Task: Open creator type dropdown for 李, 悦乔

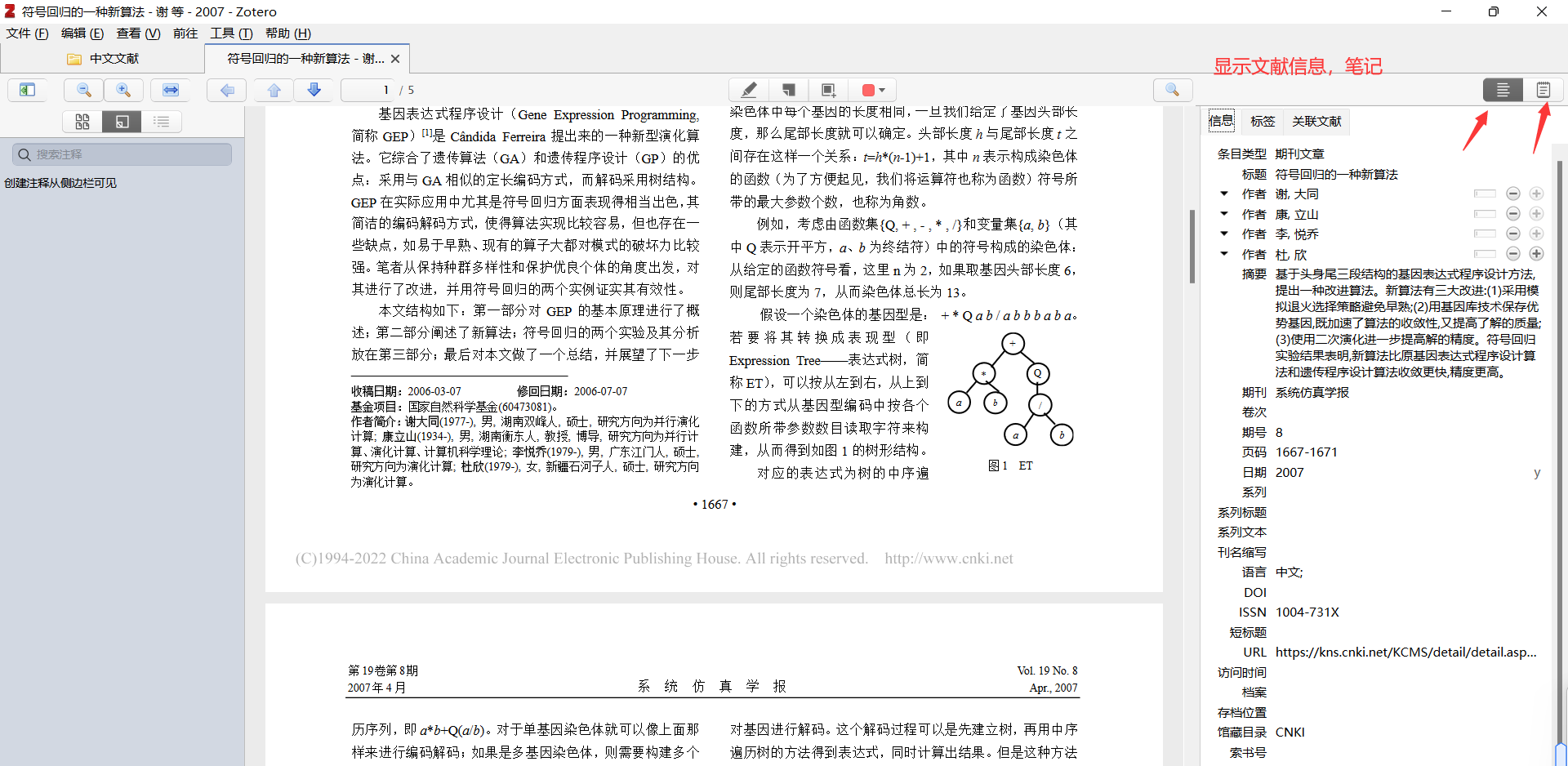Action: pos(1224,234)
